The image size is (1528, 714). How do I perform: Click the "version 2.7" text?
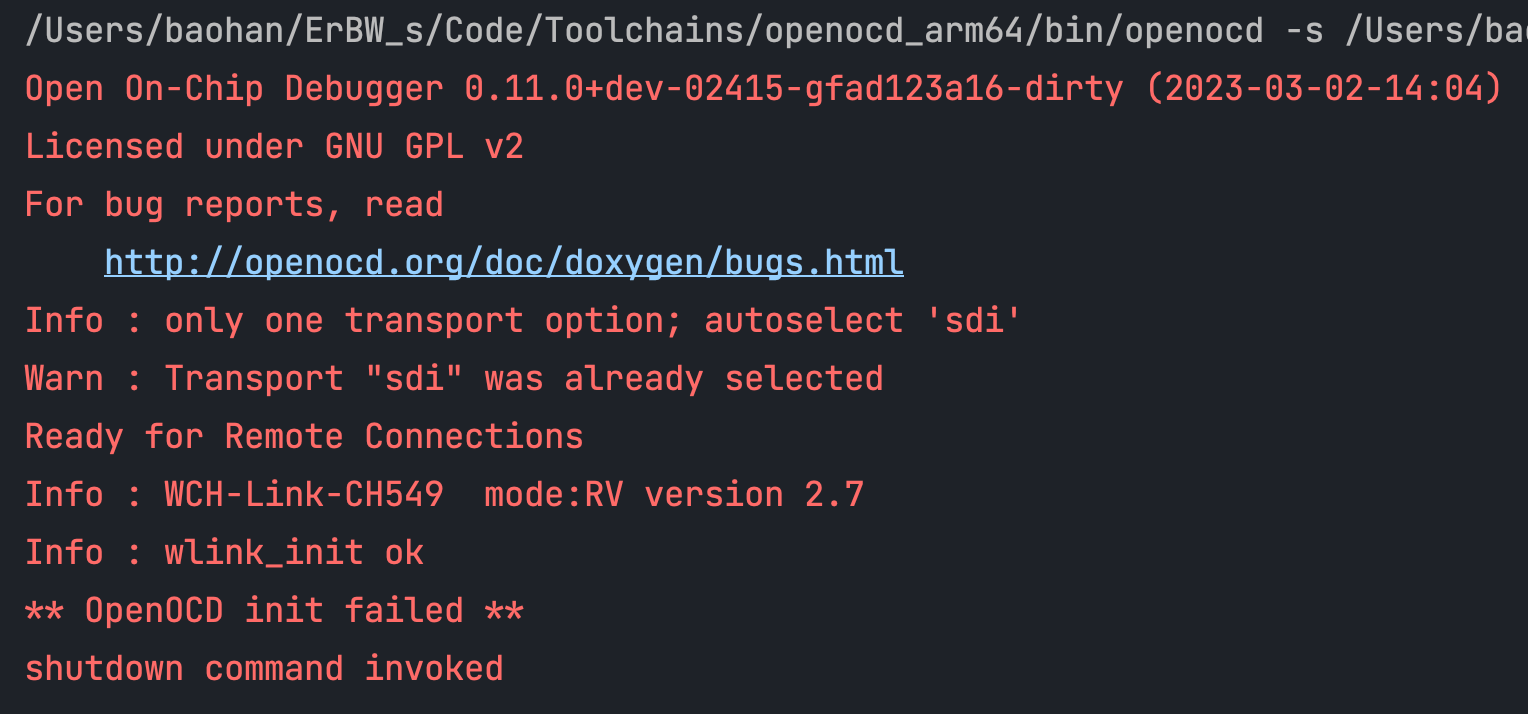click(x=753, y=495)
